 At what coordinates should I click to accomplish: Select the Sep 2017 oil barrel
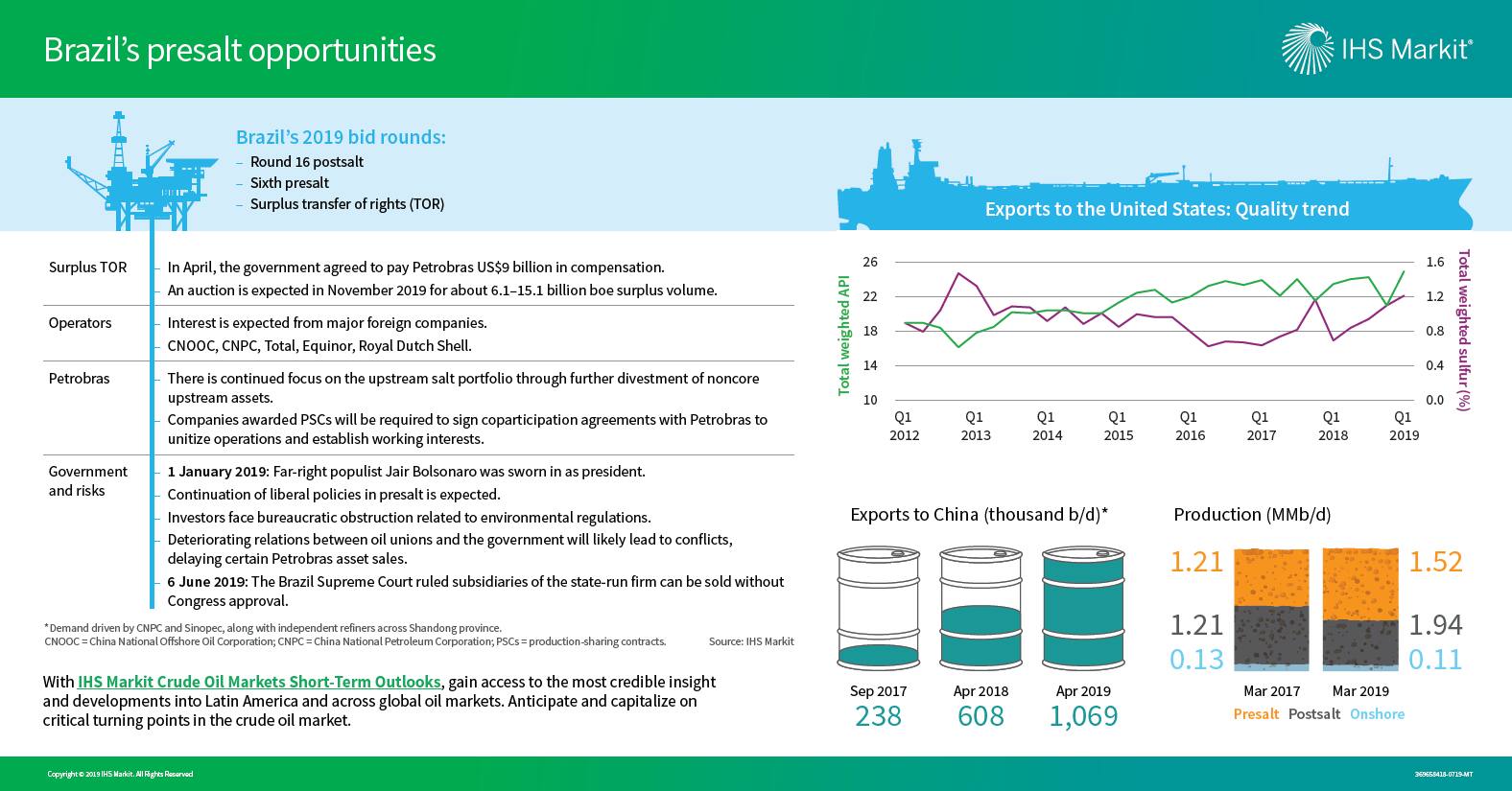tap(878, 608)
